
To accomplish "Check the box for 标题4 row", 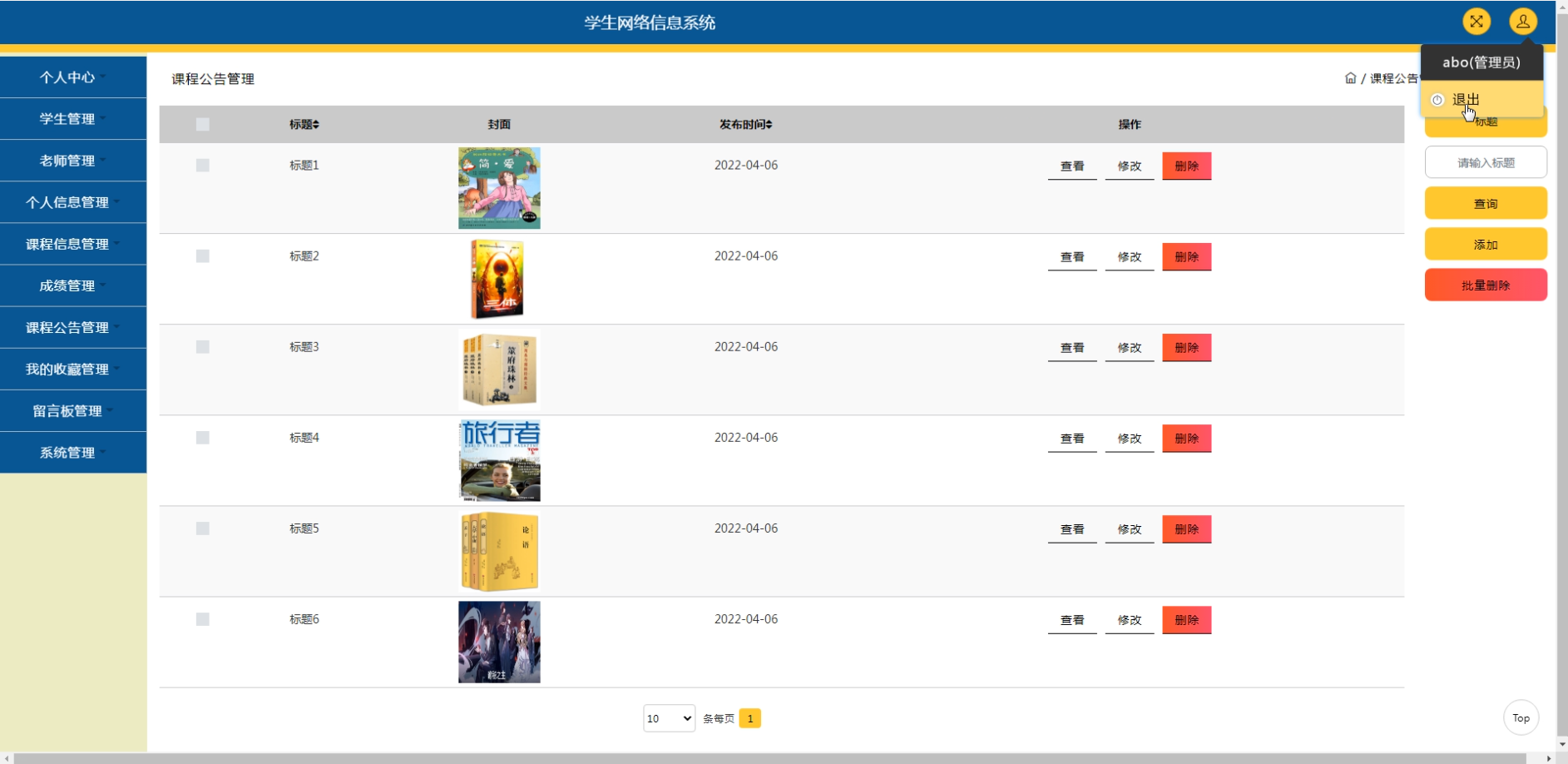I will coord(202,437).
